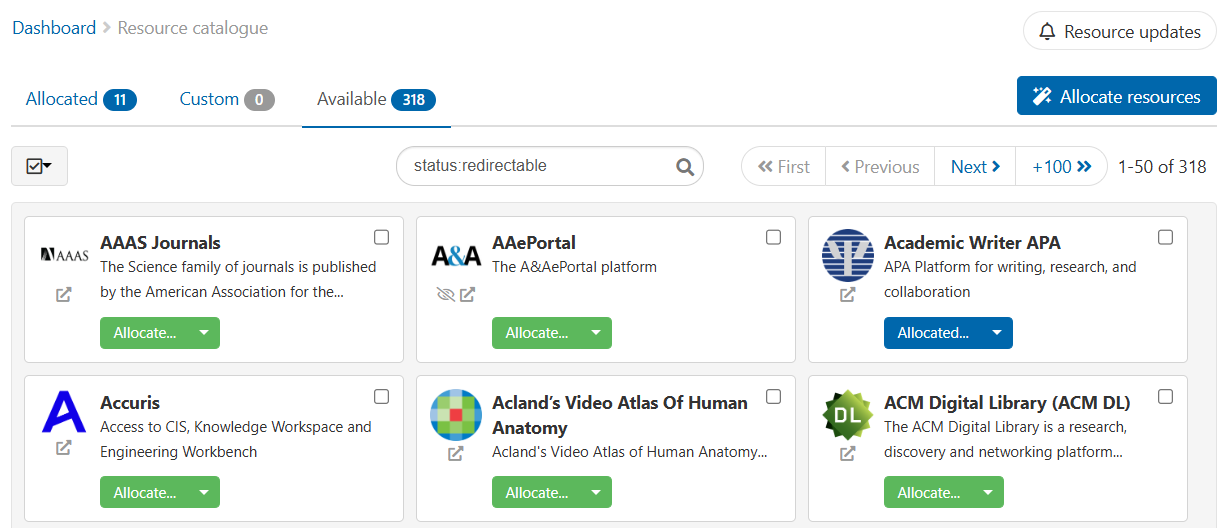The height and width of the screenshot is (528, 1228).
Task: Click the 1-50 of 318 count text
Action: point(1162,167)
